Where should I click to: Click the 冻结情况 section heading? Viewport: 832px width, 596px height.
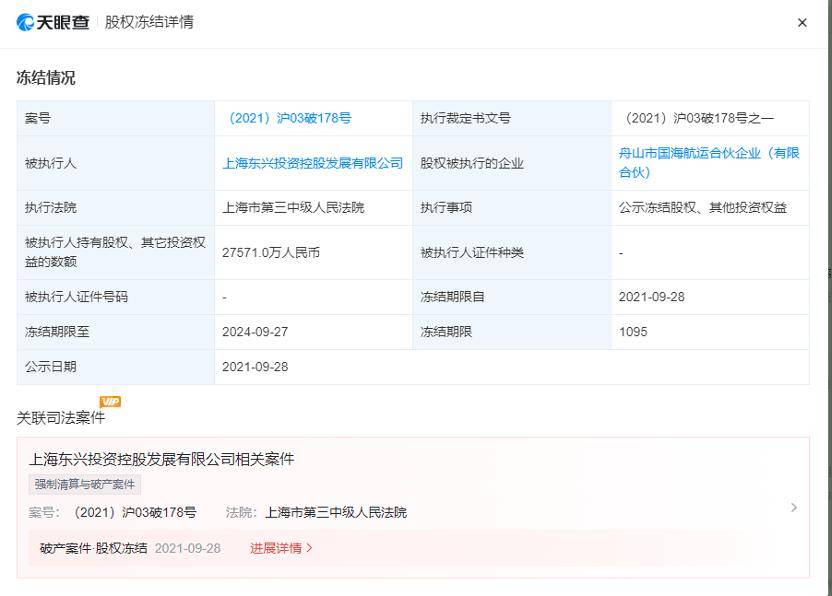[46, 77]
